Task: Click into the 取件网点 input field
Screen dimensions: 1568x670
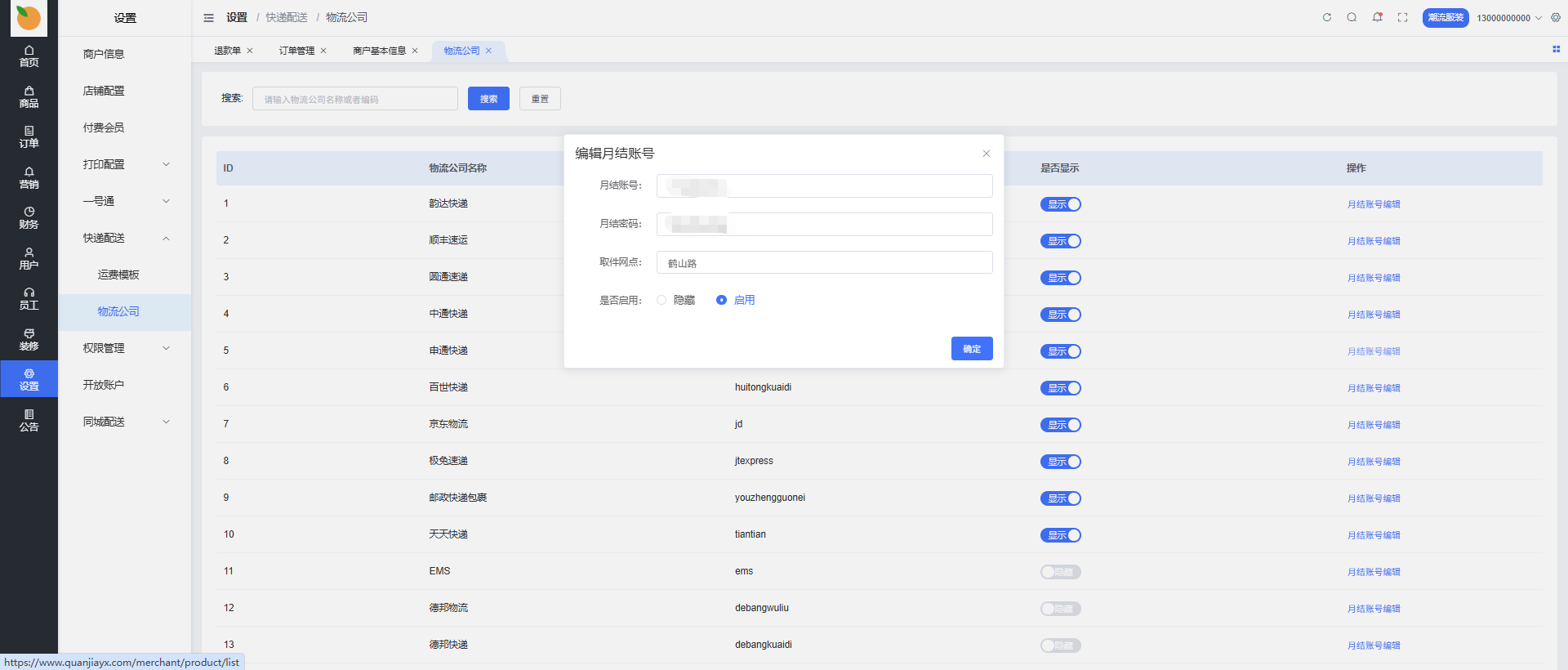Action: point(824,263)
